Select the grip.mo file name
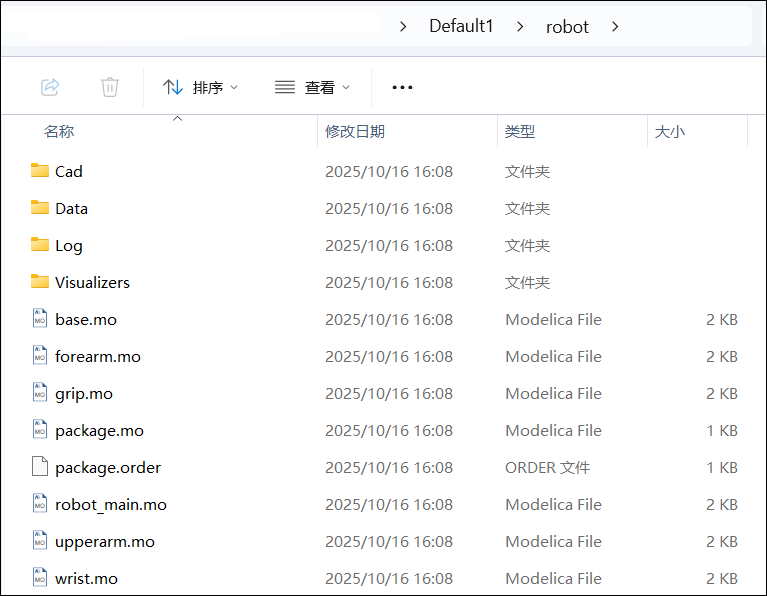 [x=84, y=394]
